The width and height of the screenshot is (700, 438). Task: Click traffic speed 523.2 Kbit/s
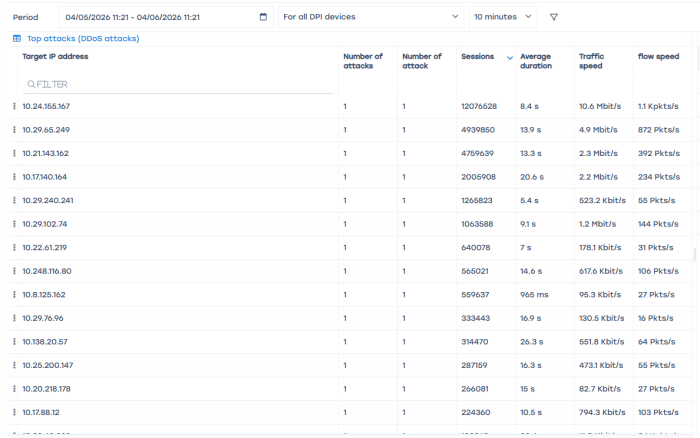602,200
